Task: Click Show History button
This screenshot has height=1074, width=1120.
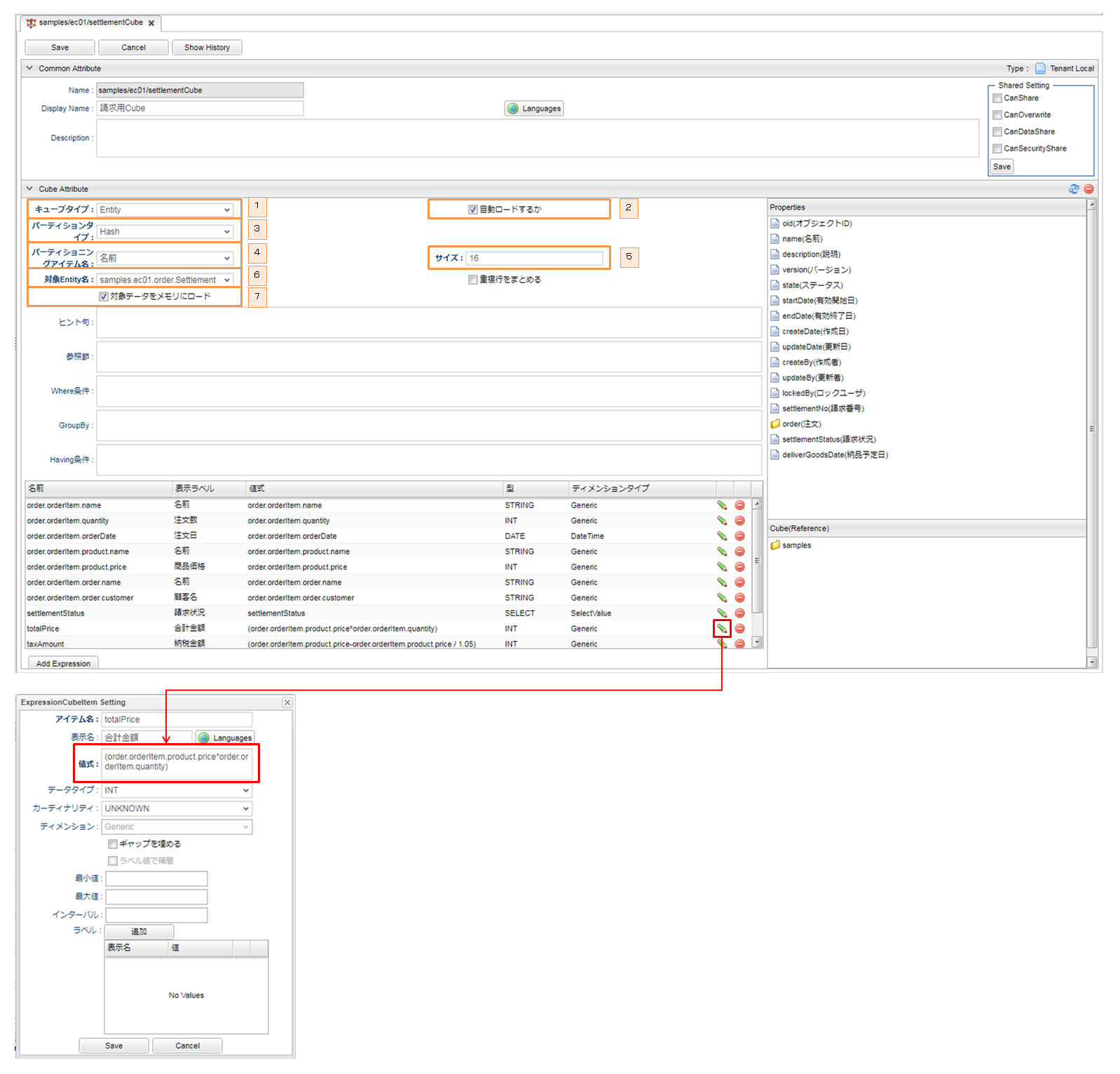Action: click(x=207, y=47)
